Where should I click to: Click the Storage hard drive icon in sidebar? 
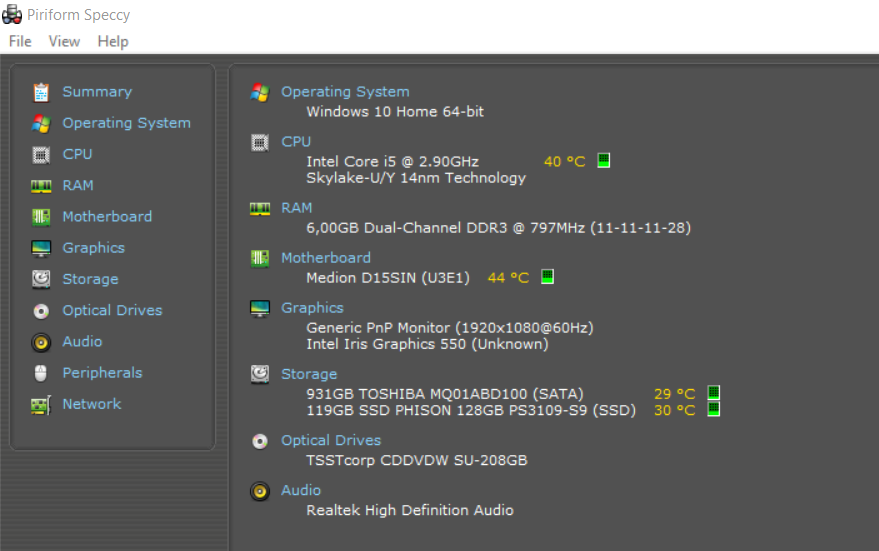[41, 279]
